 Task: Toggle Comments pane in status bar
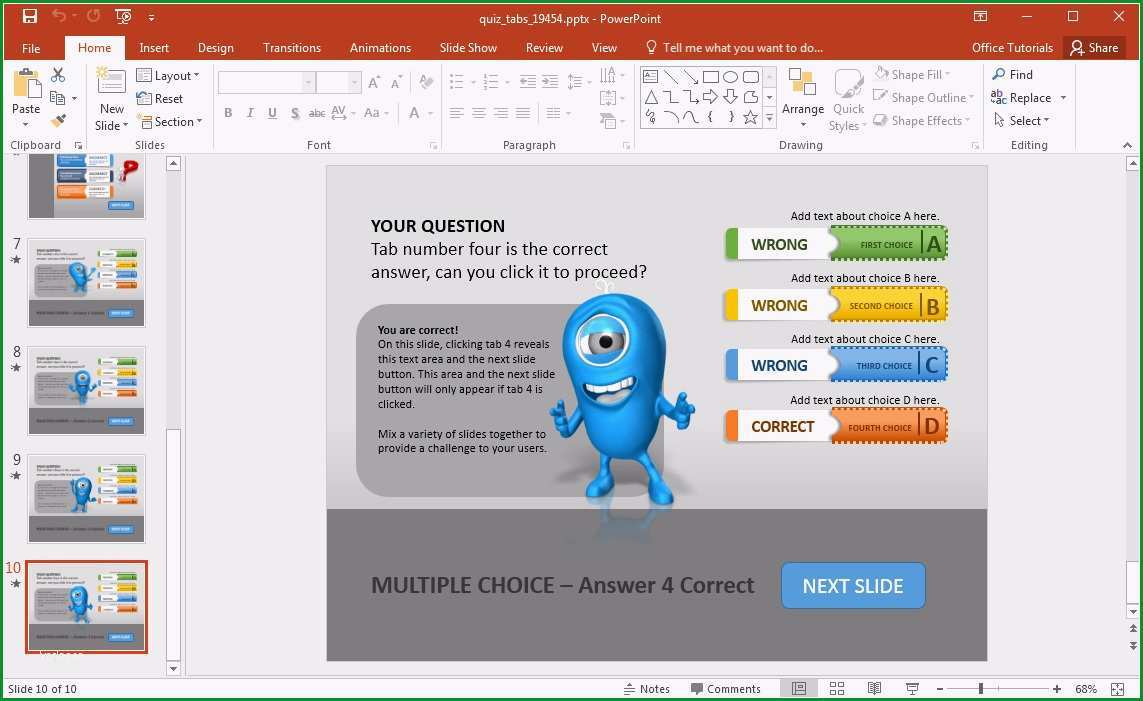pos(725,689)
